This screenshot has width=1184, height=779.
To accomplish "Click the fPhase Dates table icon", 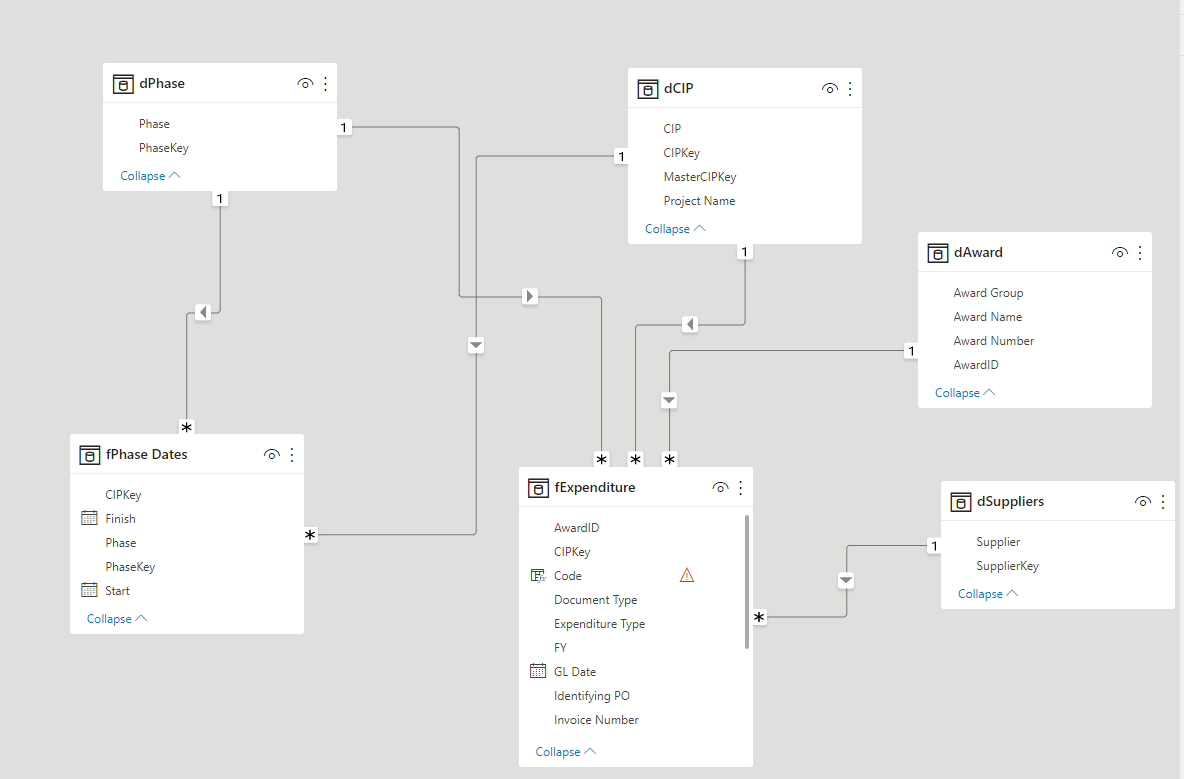I will pyautogui.click(x=90, y=454).
